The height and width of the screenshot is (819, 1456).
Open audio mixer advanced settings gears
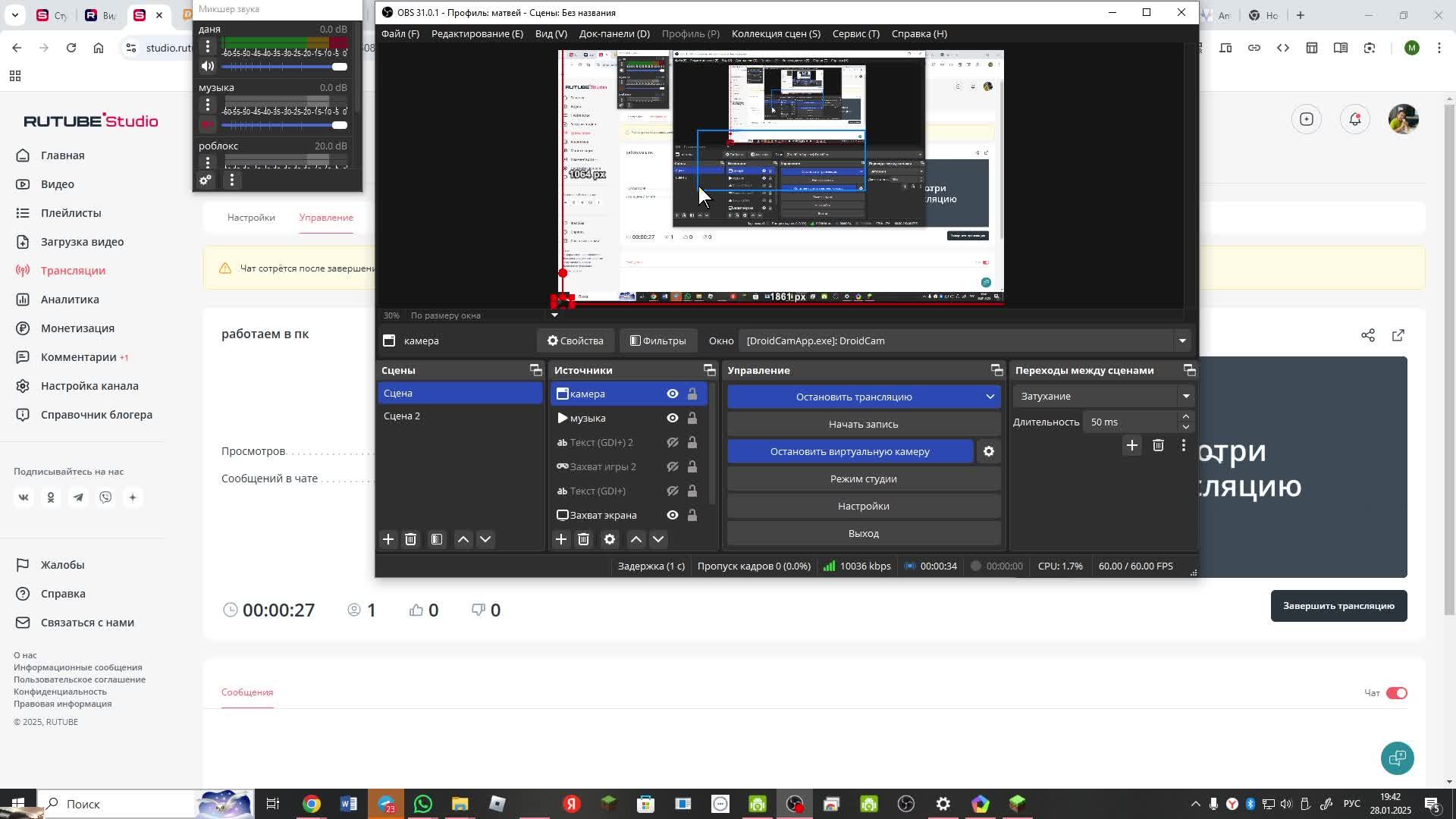click(206, 180)
